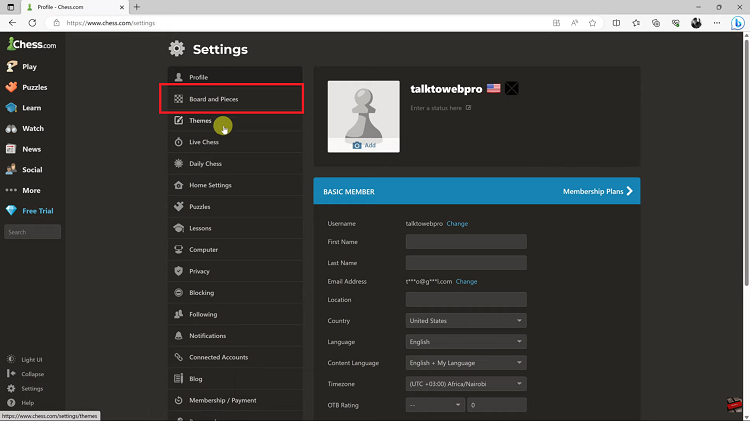Click the US flag next to username

(494, 88)
